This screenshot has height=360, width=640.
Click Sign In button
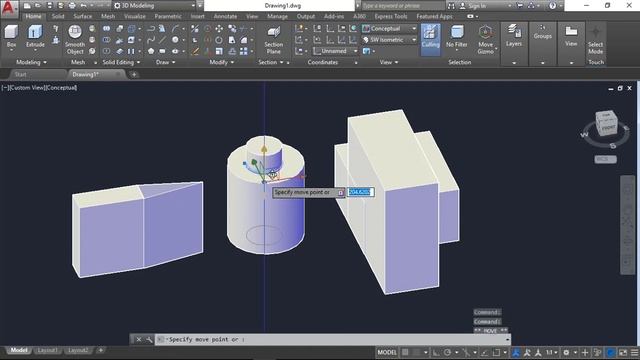pyautogui.click(x=473, y=6)
